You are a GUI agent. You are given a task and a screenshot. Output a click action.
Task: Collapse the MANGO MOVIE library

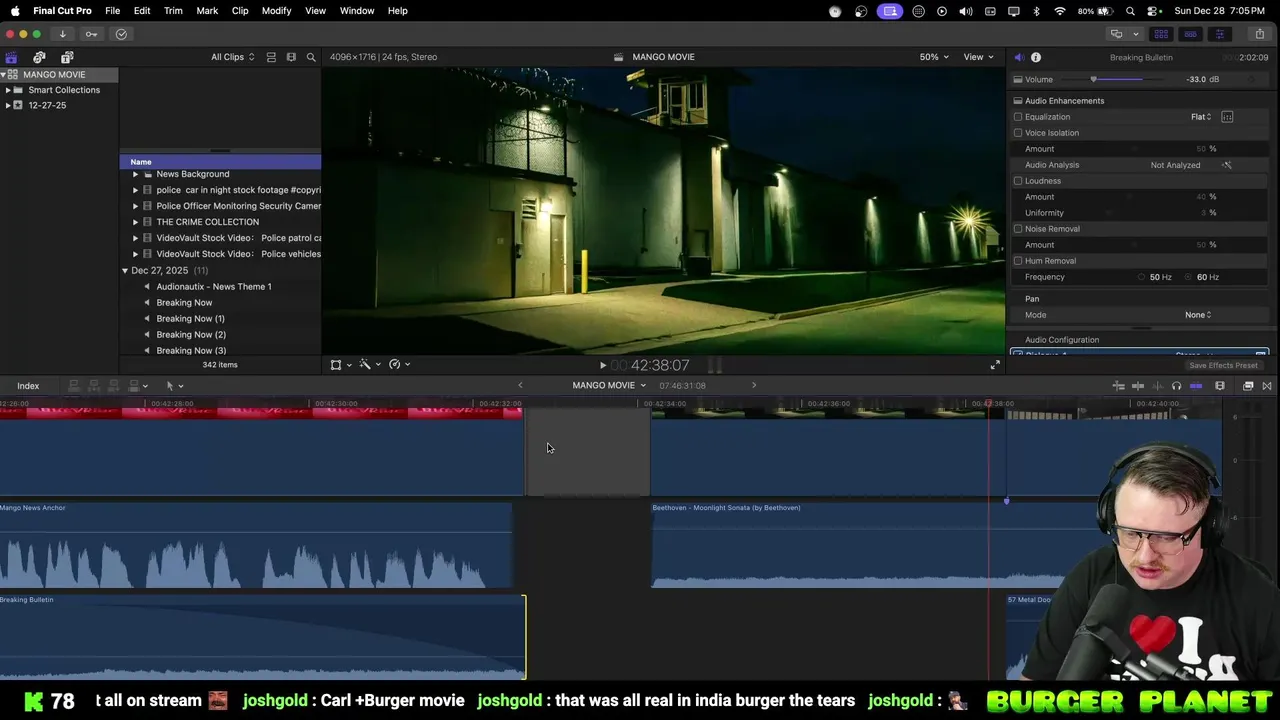click(4, 75)
